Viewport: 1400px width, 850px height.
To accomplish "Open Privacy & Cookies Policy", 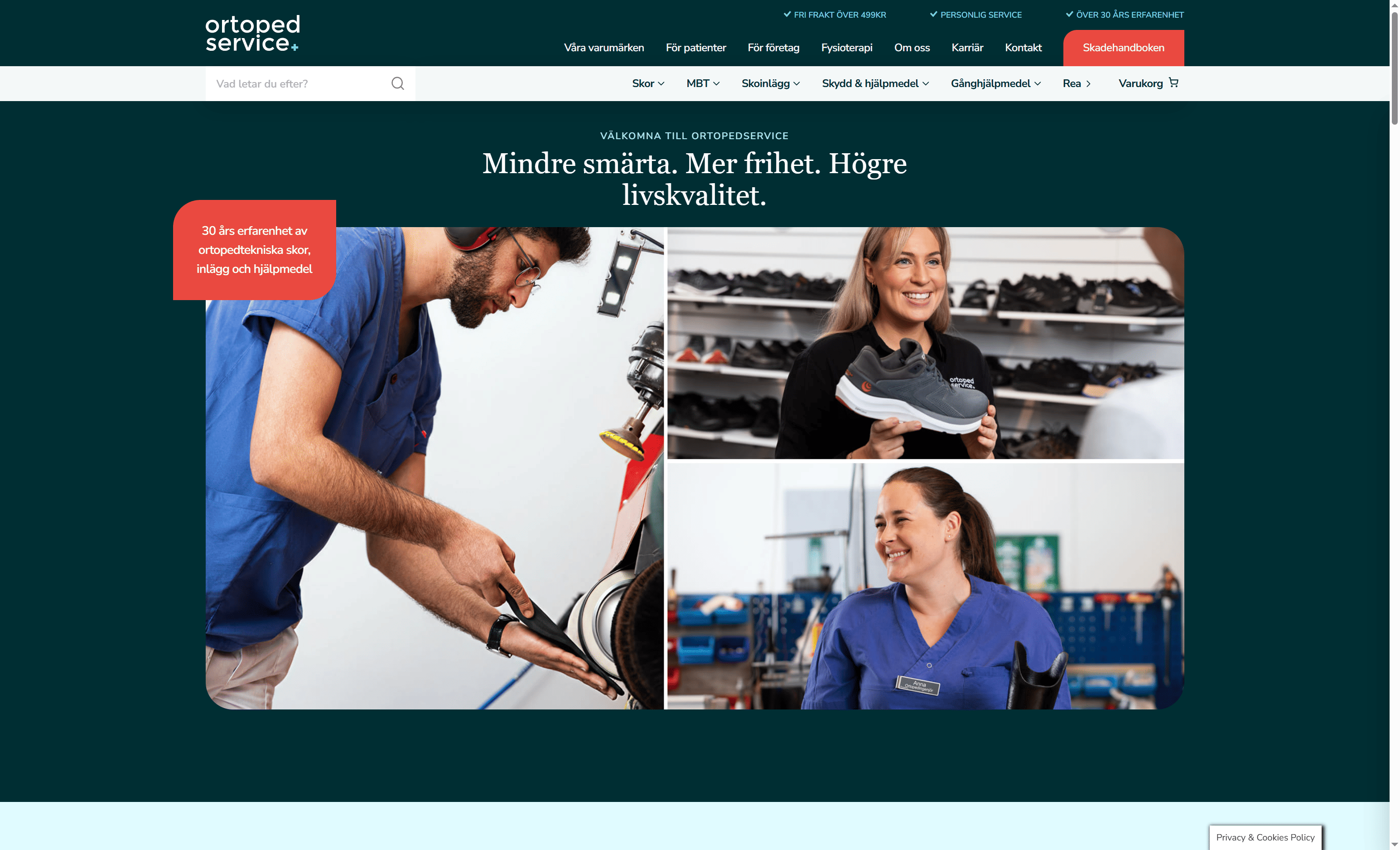I will click(1265, 837).
